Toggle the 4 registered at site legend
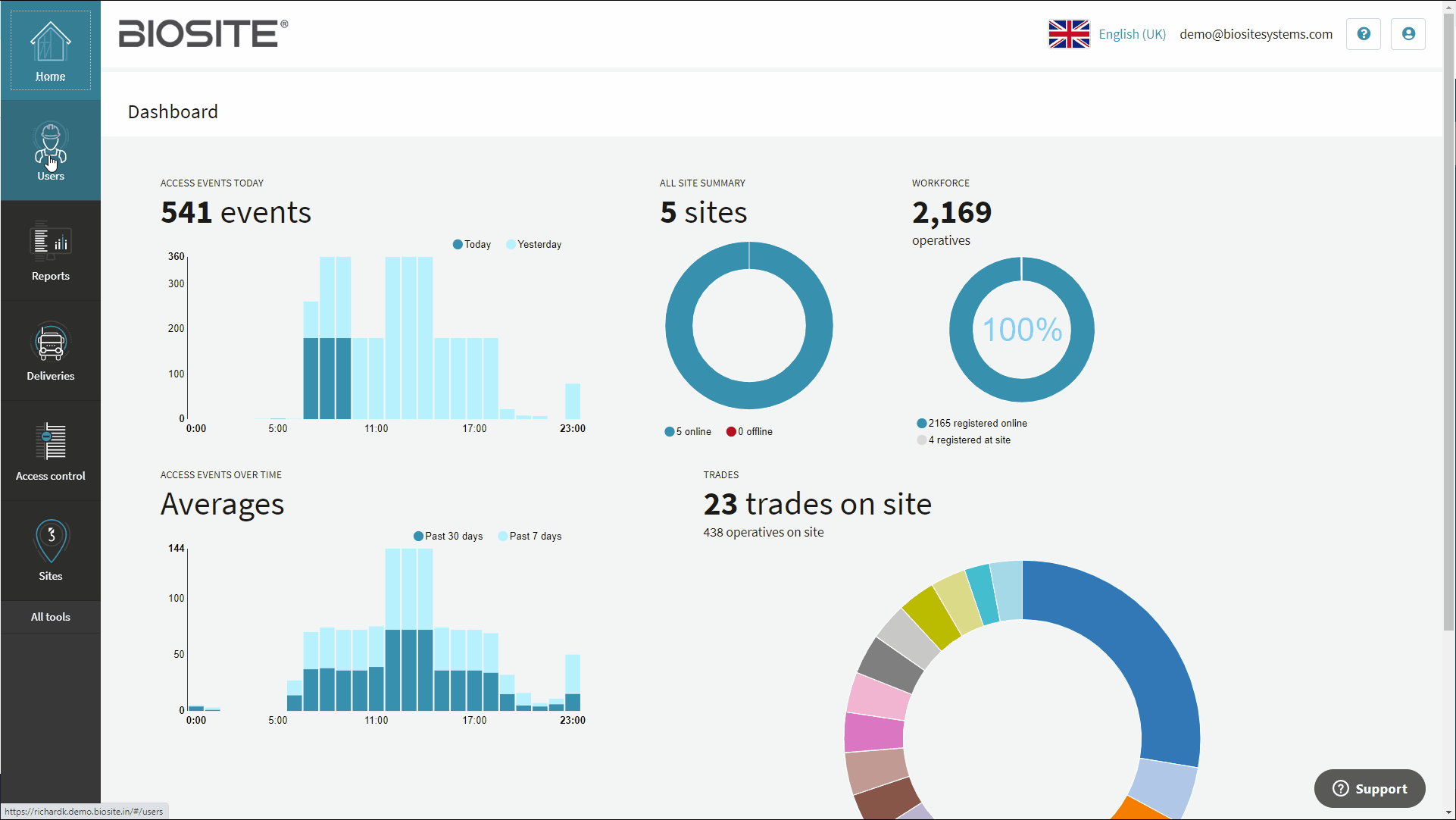Viewport: 1456px width, 820px height. click(964, 440)
